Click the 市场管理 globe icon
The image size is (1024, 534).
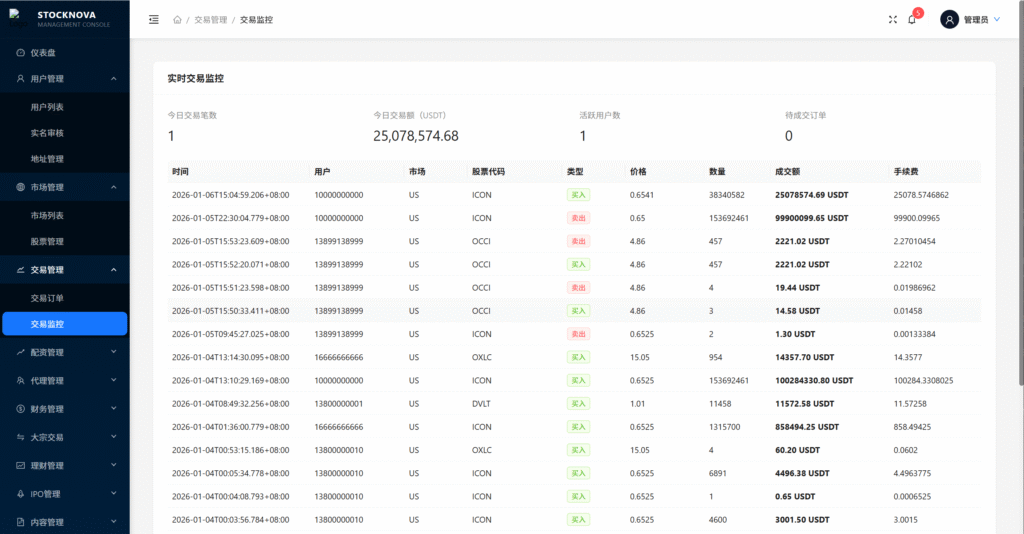pos(21,187)
